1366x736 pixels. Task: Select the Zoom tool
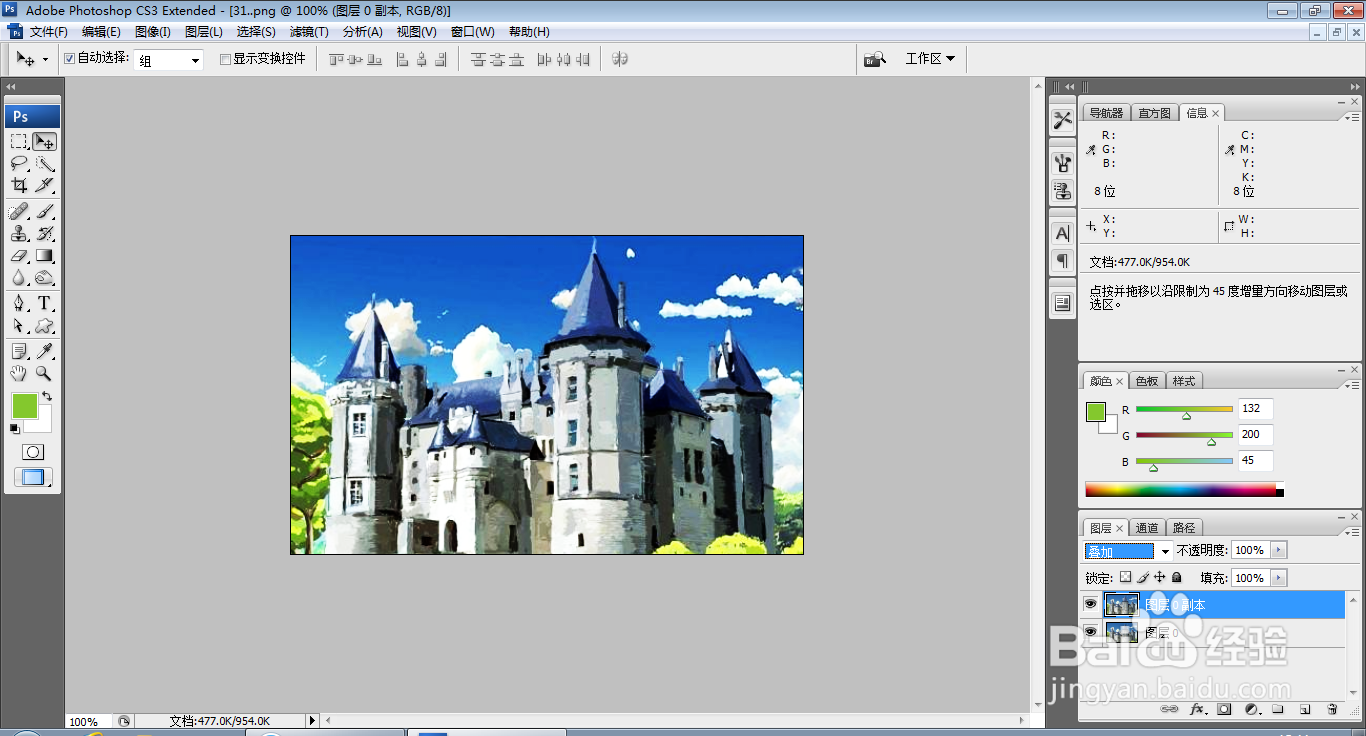pyautogui.click(x=44, y=373)
